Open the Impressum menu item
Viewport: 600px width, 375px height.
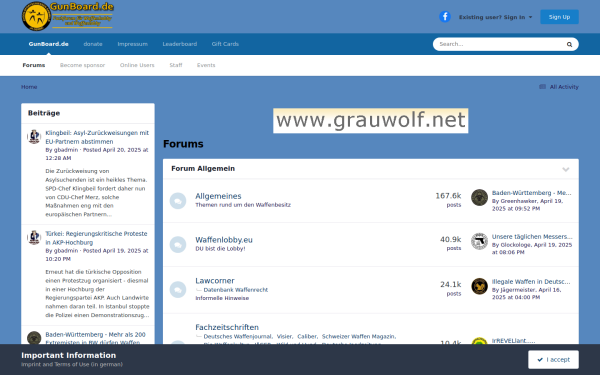coord(132,44)
